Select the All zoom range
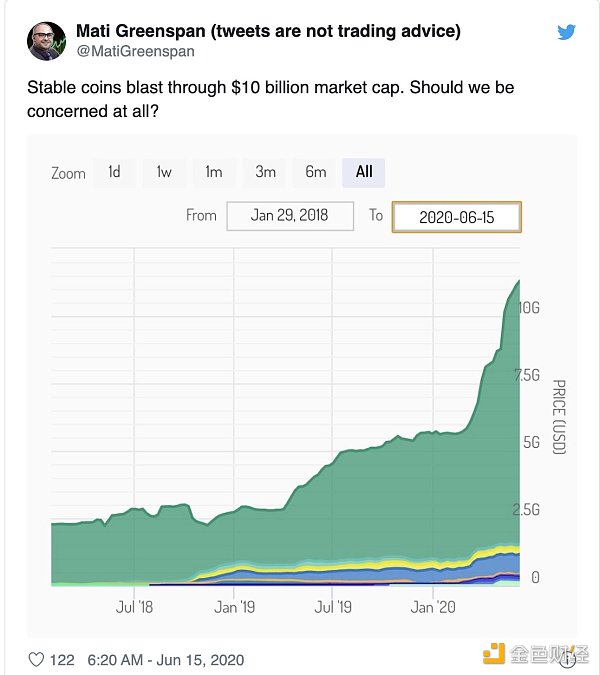The image size is (600, 675). (364, 172)
